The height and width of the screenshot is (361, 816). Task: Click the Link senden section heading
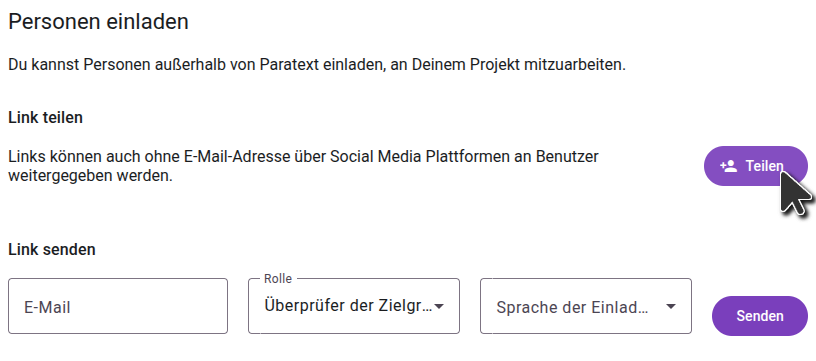[x=52, y=249]
